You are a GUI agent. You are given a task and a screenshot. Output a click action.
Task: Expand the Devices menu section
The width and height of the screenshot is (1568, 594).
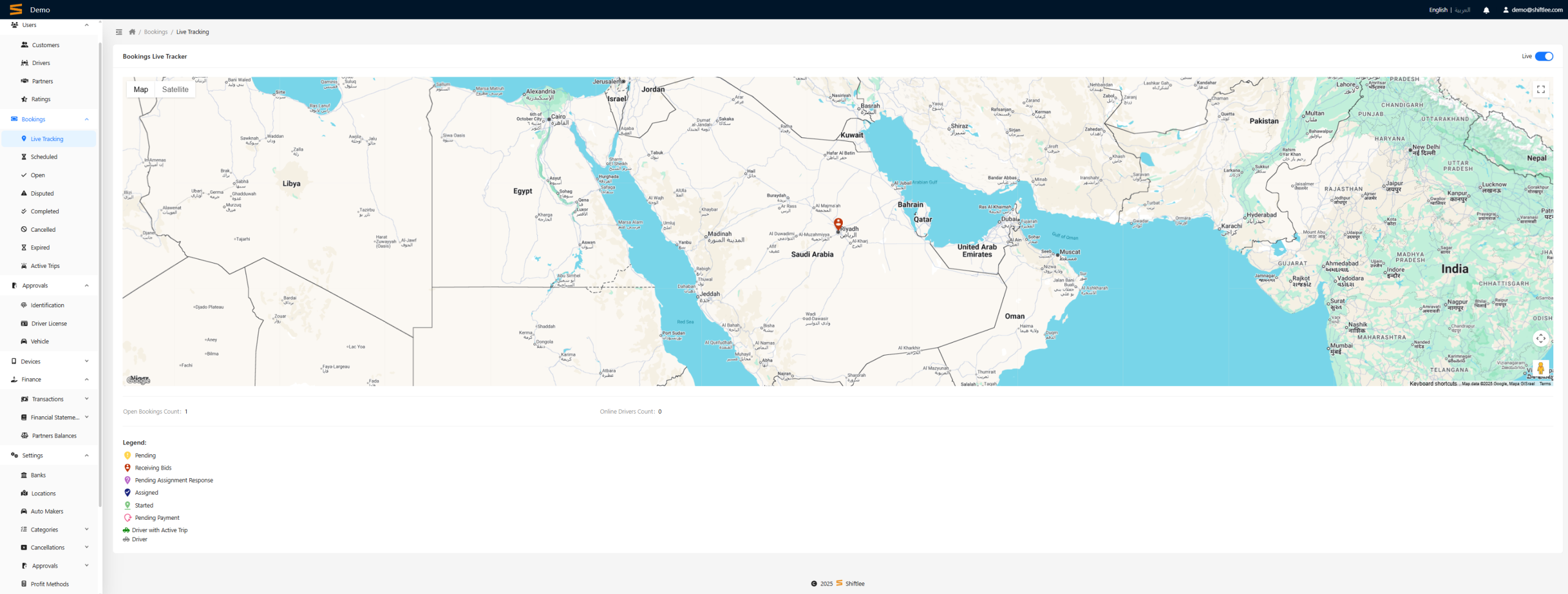[x=86, y=362]
